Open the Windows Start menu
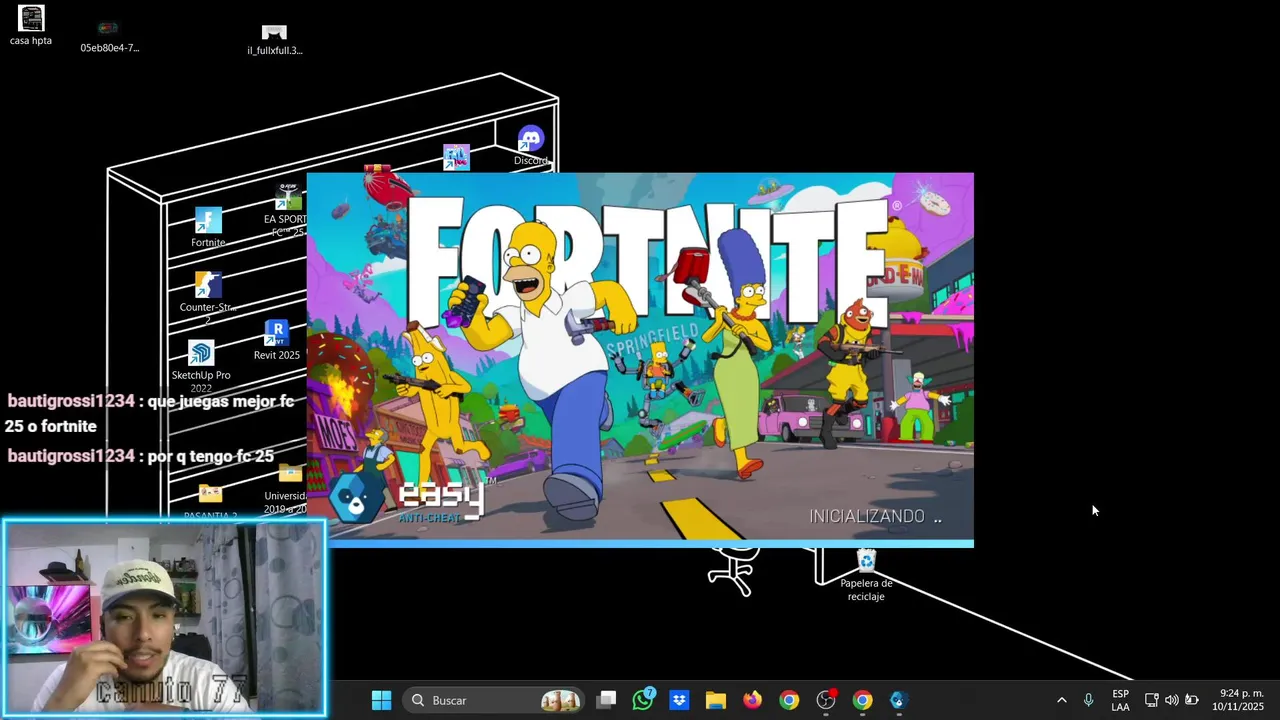Viewport: 1280px width, 720px height. tap(381, 700)
